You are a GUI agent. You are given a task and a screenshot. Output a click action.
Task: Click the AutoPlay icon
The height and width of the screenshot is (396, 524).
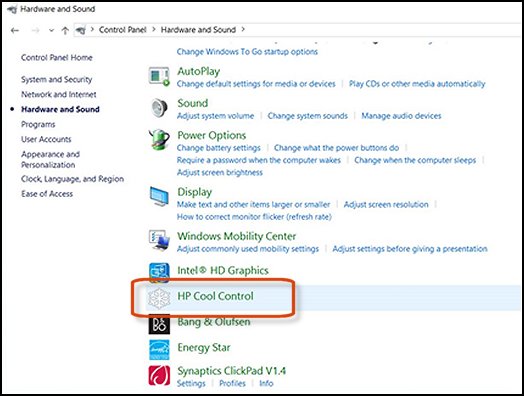click(x=159, y=76)
